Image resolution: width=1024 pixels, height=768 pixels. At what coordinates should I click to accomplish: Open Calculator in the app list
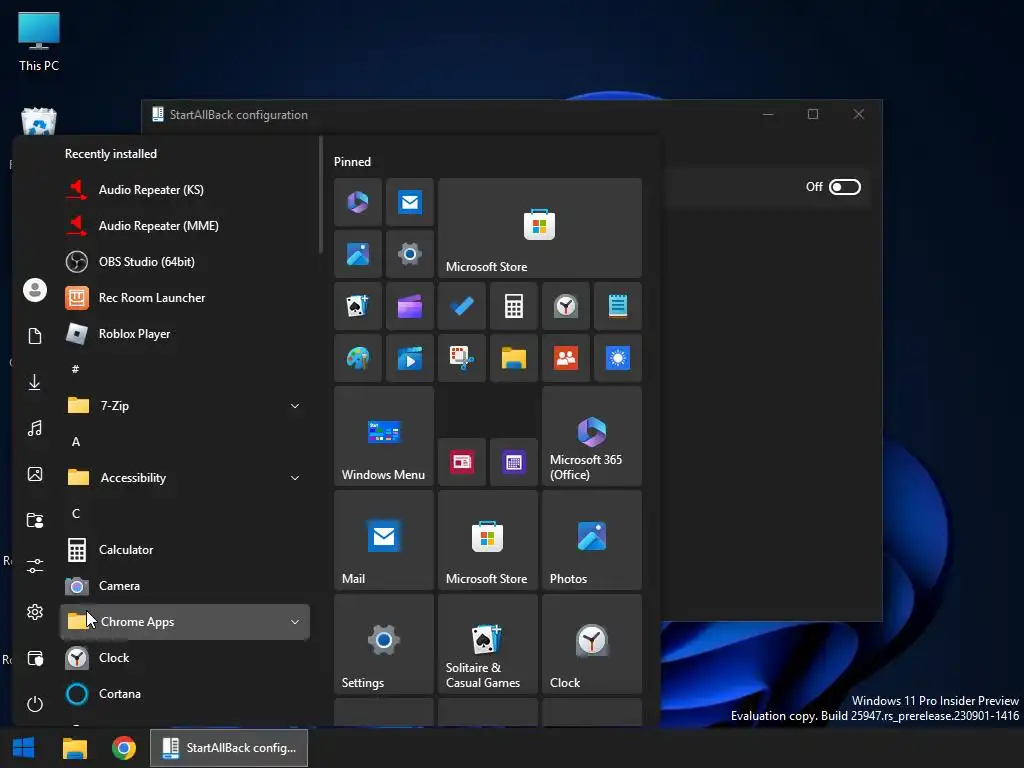[185, 550]
